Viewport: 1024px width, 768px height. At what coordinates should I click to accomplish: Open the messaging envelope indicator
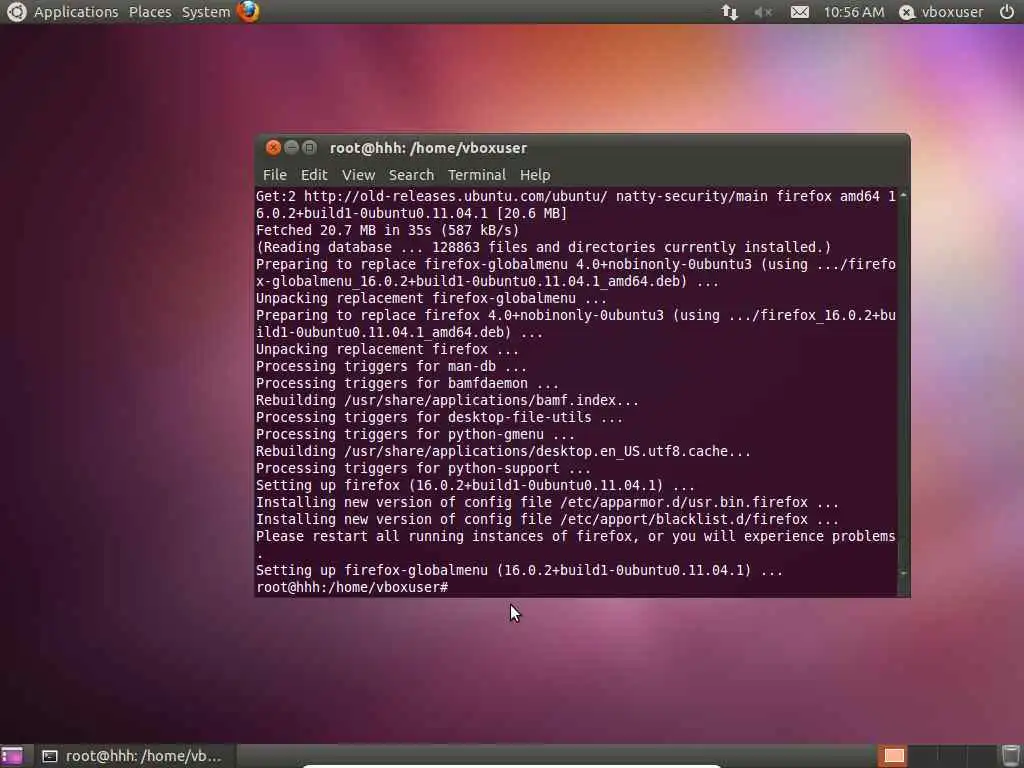799,12
